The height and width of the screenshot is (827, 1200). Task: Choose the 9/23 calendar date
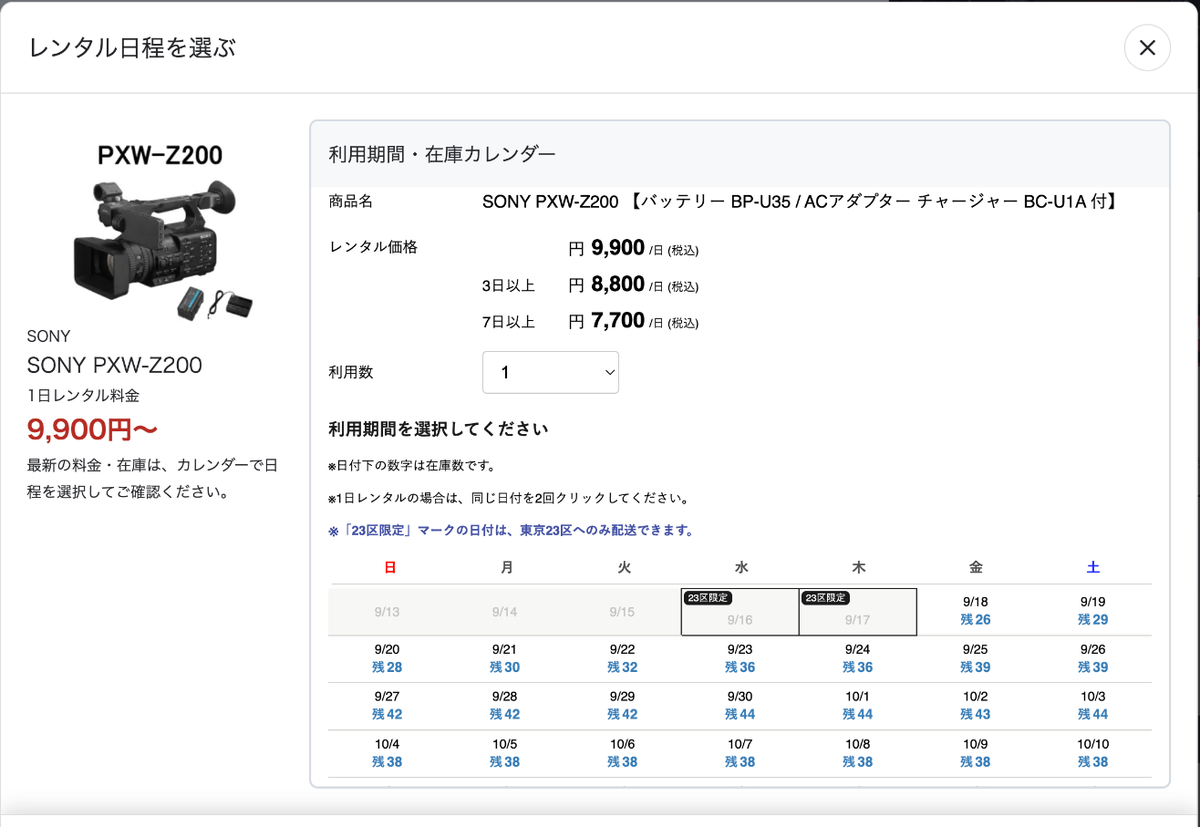(x=740, y=658)
